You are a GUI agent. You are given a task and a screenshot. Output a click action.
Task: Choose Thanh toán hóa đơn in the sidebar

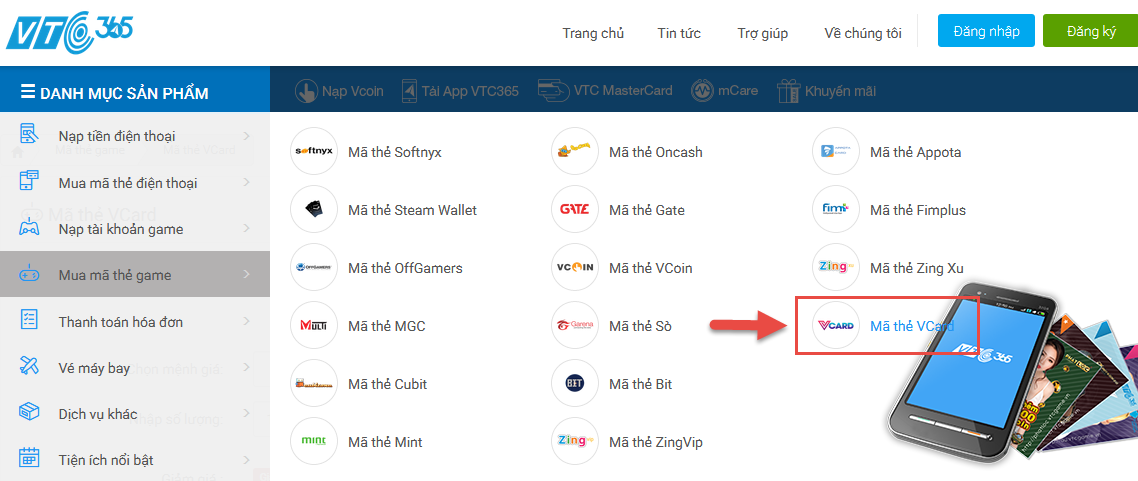click(135, 321)
